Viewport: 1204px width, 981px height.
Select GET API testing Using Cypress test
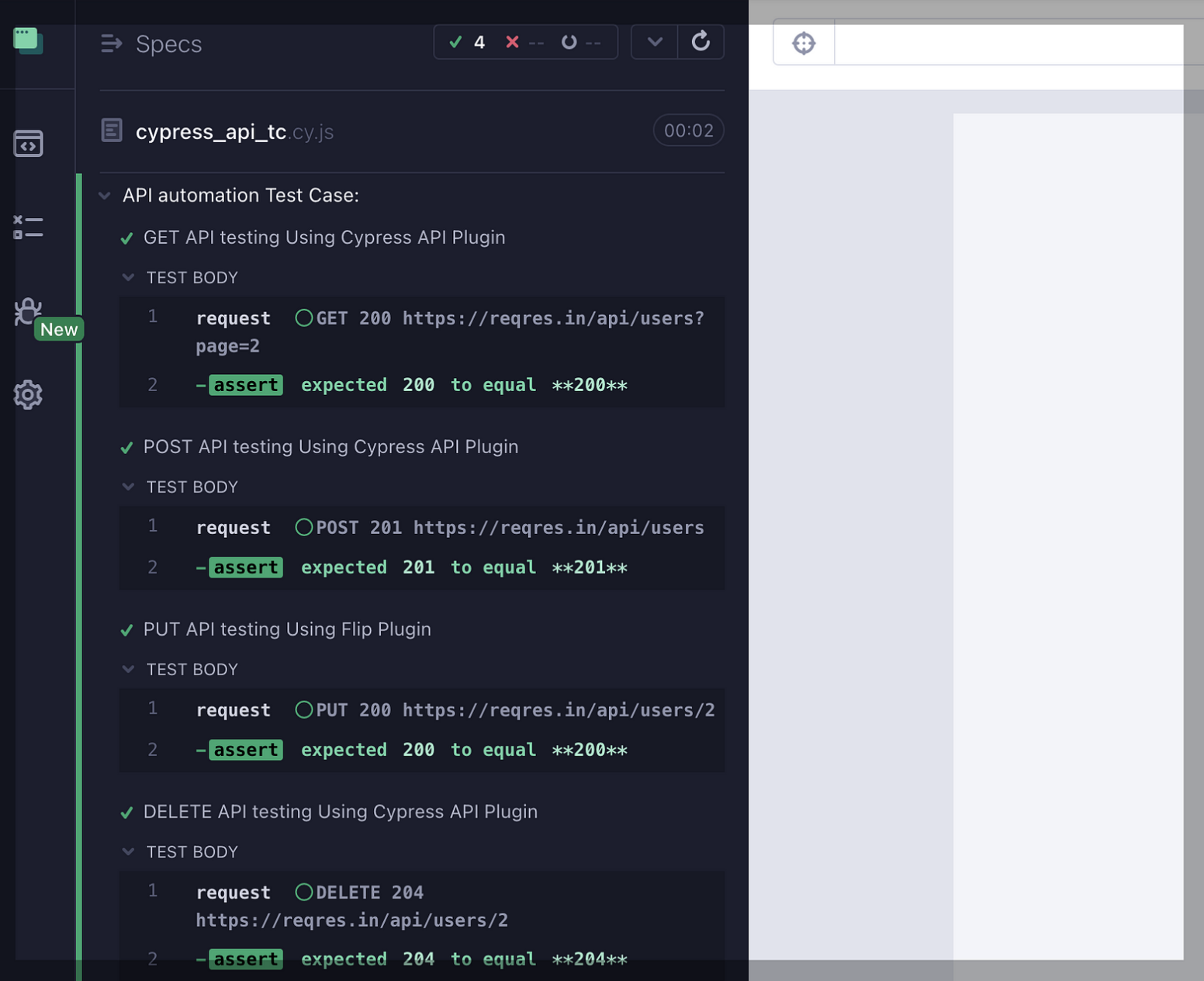click(324, 237)
